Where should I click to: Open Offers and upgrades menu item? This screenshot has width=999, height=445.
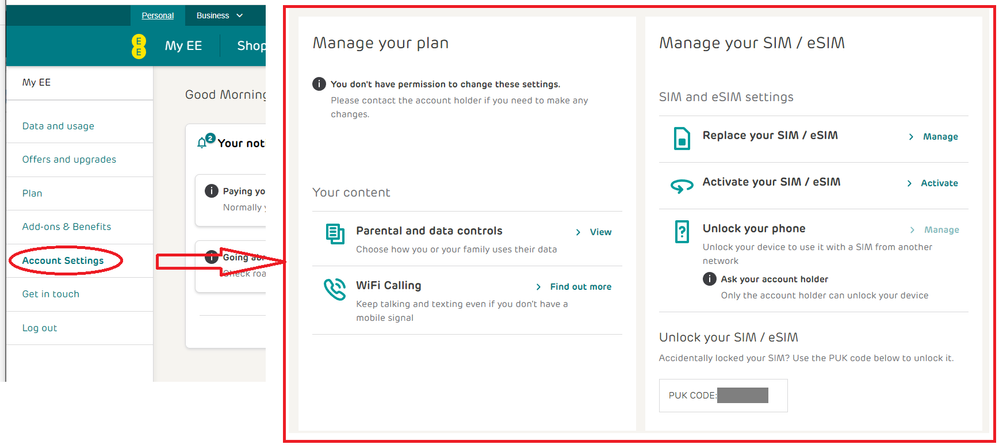[x=69, y=159]
